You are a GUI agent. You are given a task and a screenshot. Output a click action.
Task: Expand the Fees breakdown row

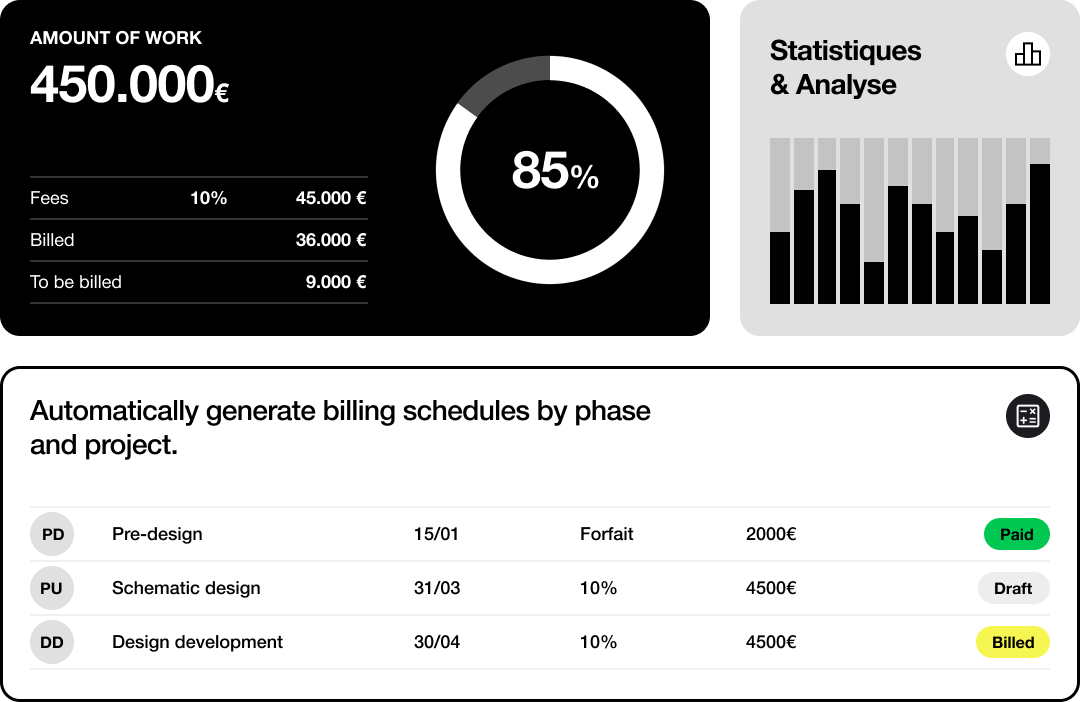[198, 198]
